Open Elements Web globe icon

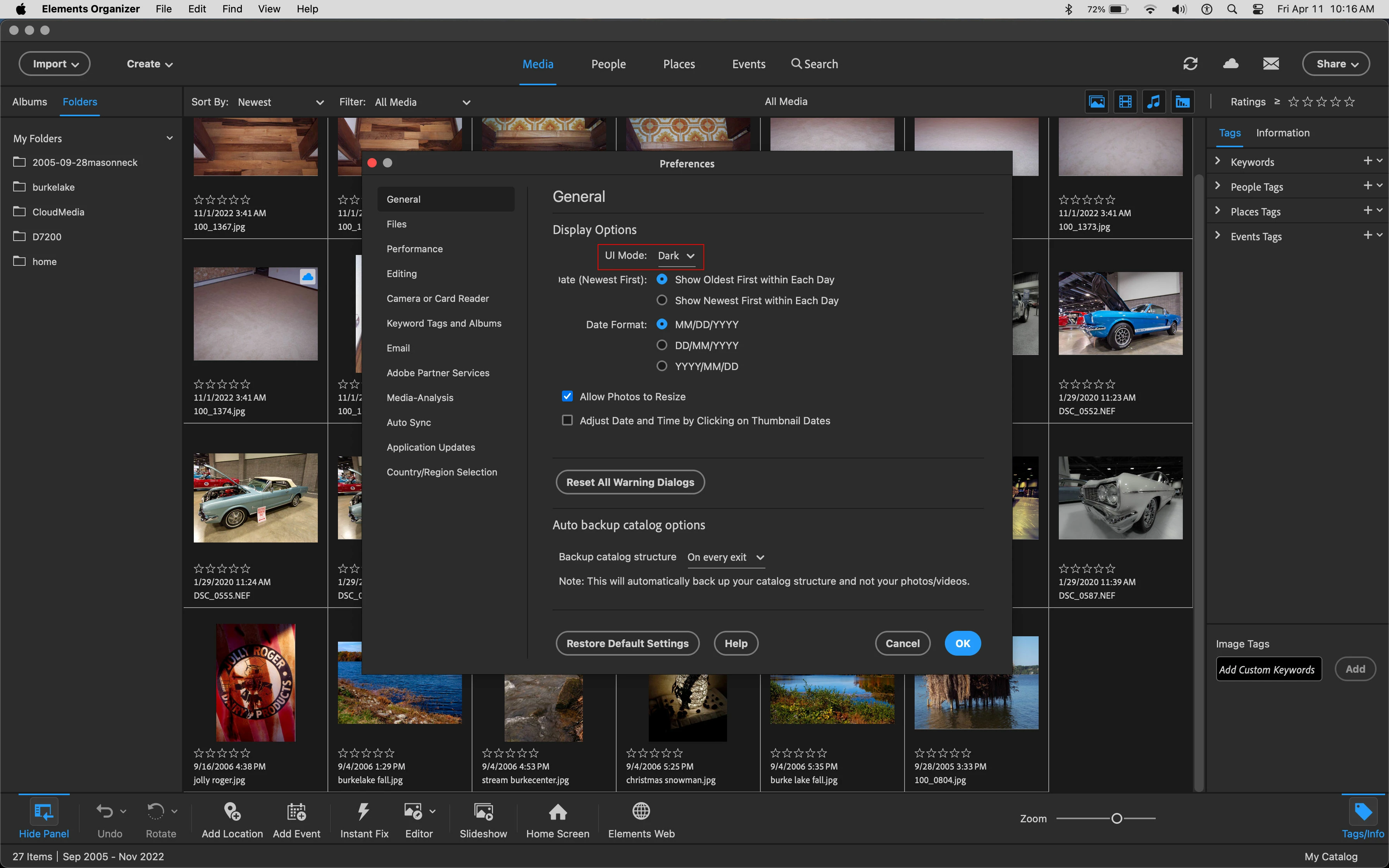pyautogui.click(x=641, y=812)
